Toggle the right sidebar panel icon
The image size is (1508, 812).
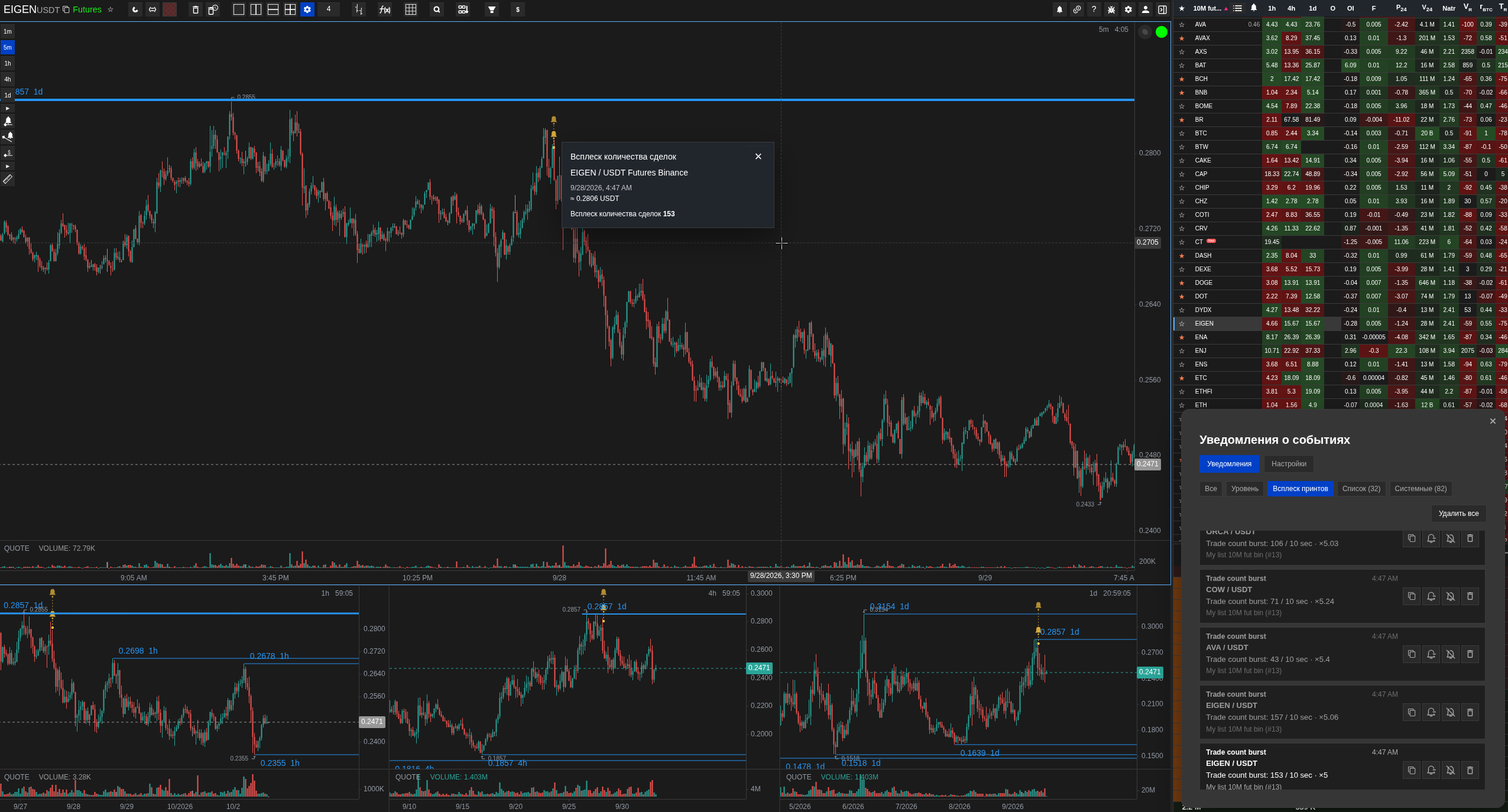[1162, 9]
